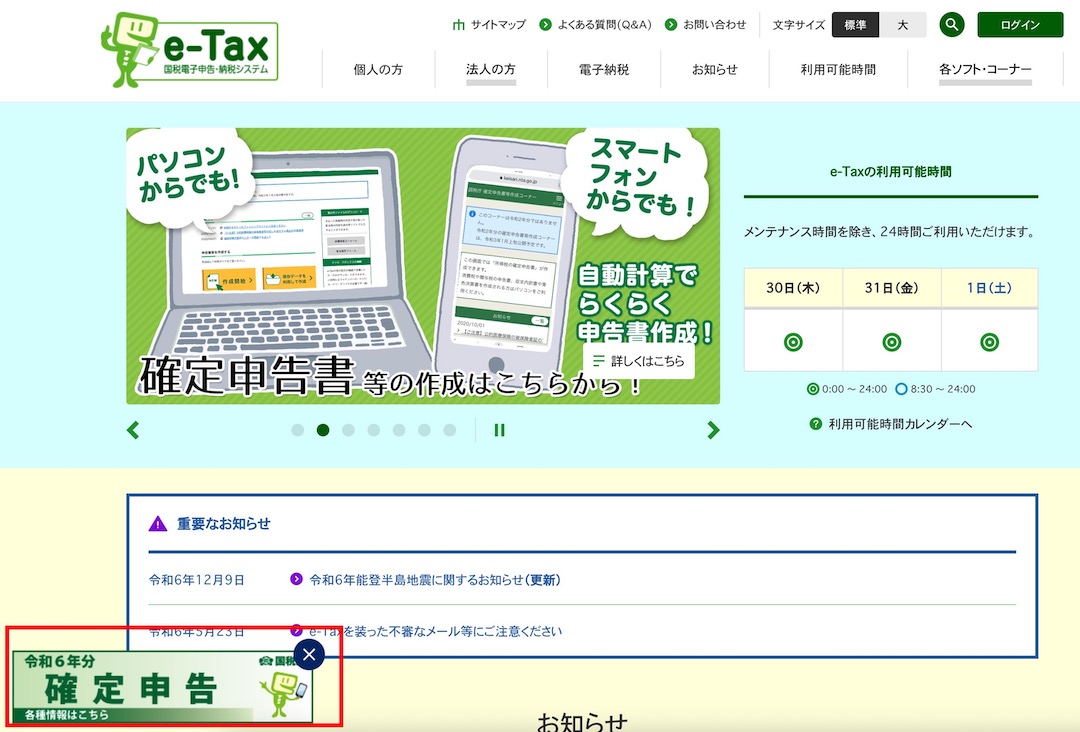
Task: Click availability circle icon under 1日(土)
Action: pyautogui.click(x=990, y=342)
